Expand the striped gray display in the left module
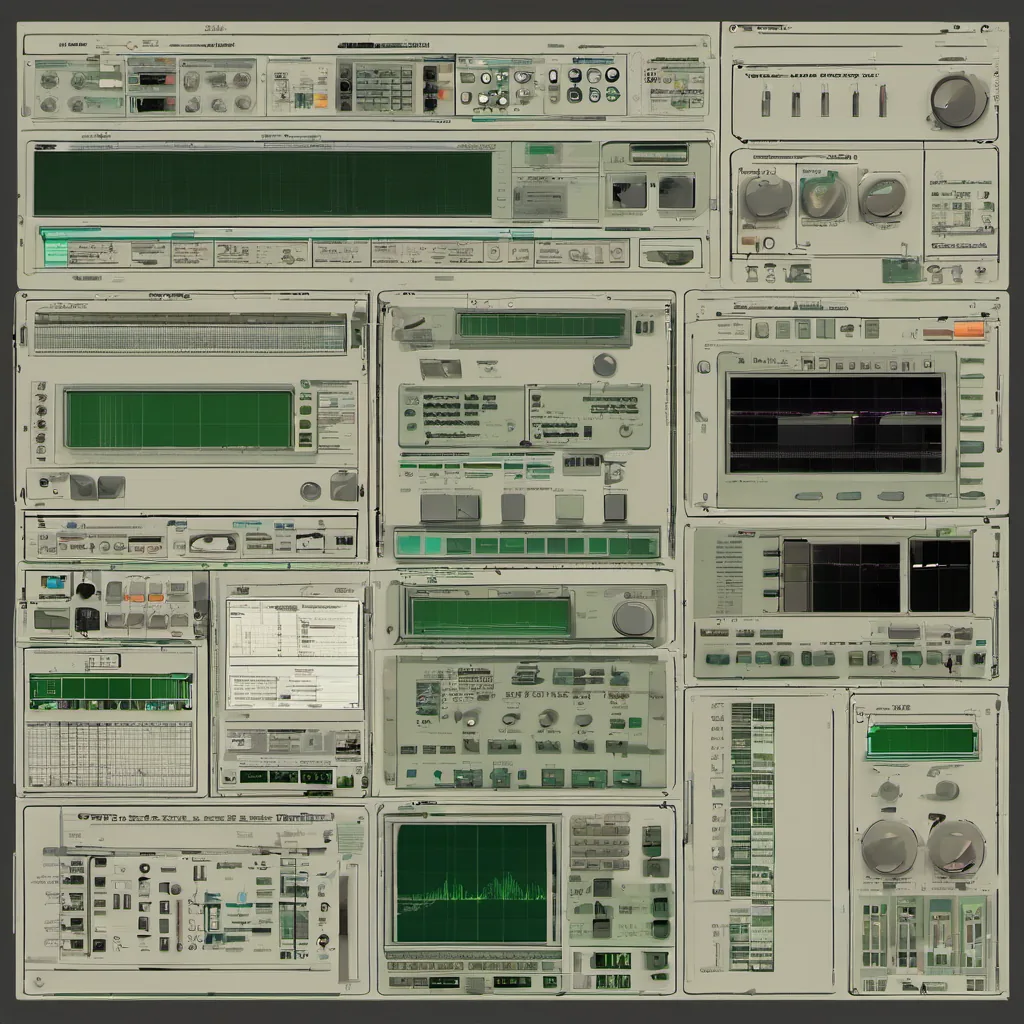 click(x=190, y=332)
